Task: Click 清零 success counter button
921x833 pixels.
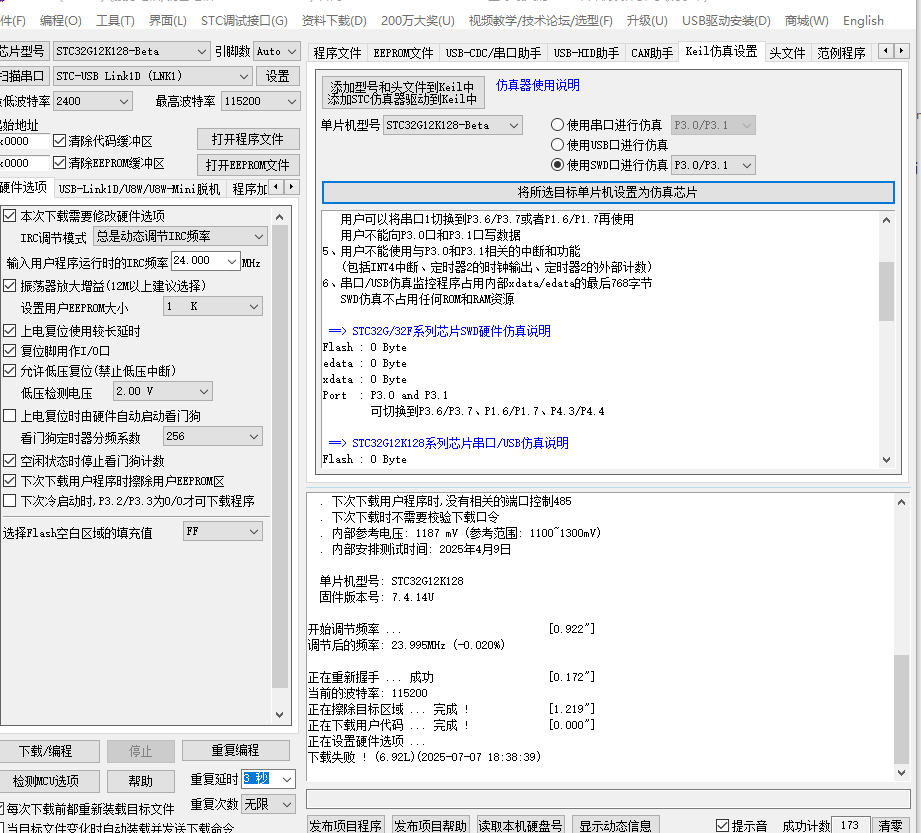Action: (x=890, y=825)
